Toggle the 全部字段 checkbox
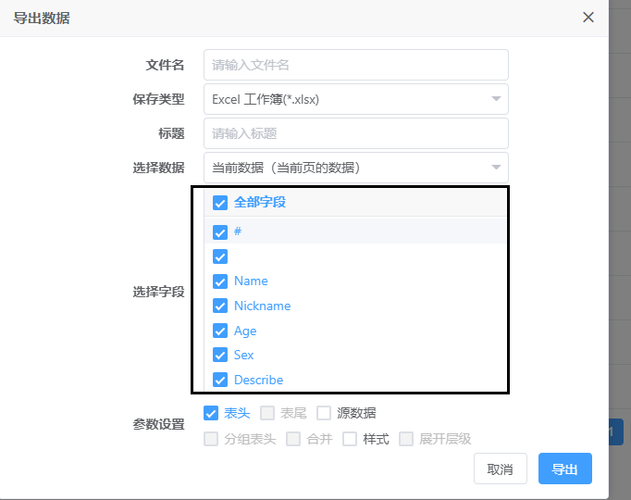631x500 pixels. (x=220, y=202)
